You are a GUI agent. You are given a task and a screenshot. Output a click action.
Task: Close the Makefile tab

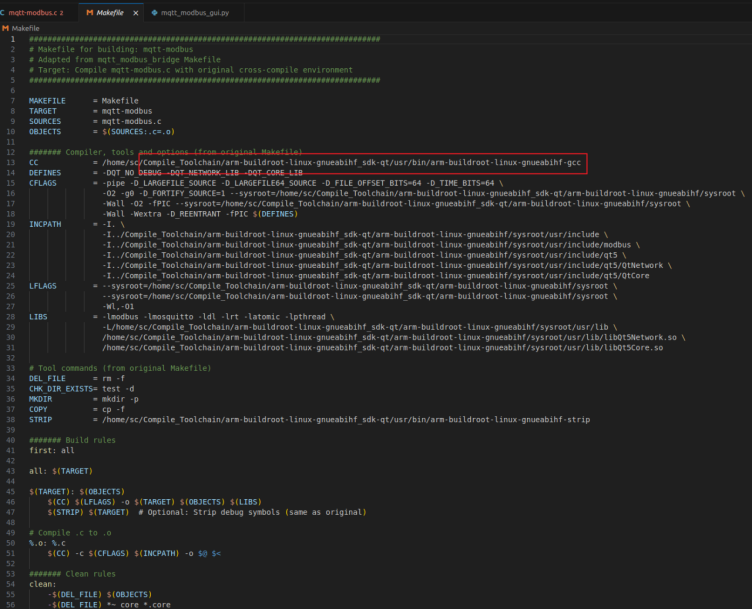click(135, 12)
